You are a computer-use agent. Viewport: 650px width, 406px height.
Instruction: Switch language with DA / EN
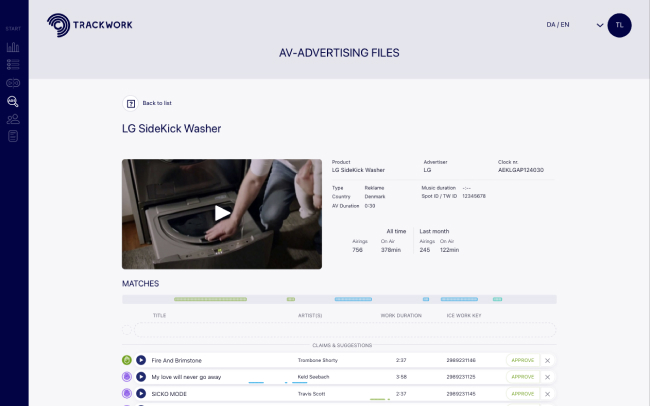[558, 25]
